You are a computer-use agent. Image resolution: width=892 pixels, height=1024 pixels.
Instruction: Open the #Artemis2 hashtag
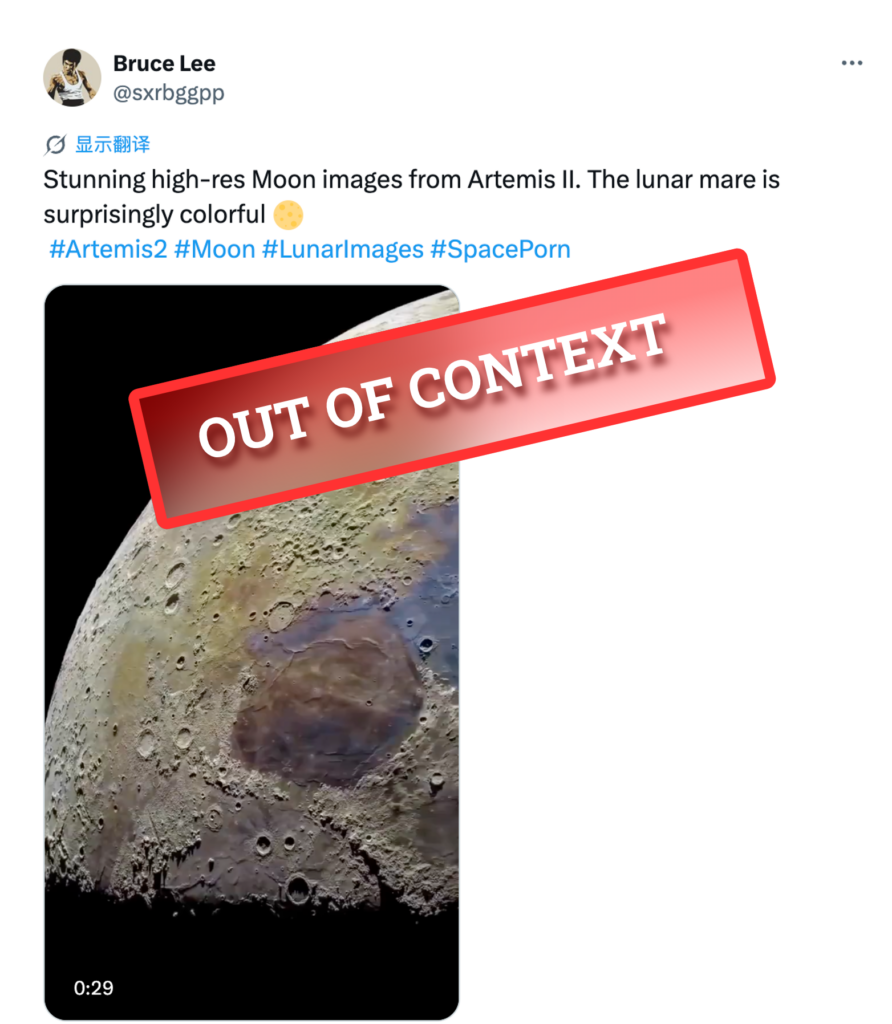pyautogui.click(x=108, y=249)
